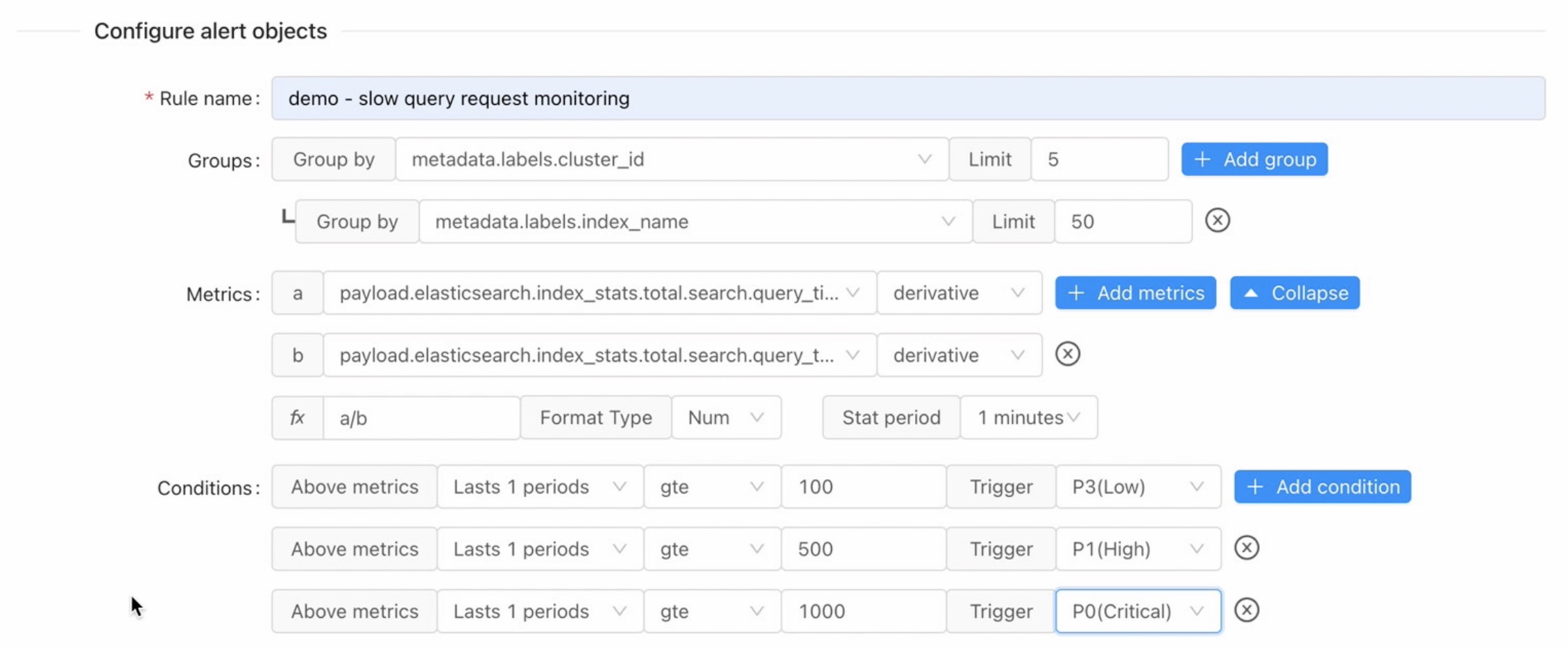
Task: Click the a/b formula input field
Action: point(421,418)
